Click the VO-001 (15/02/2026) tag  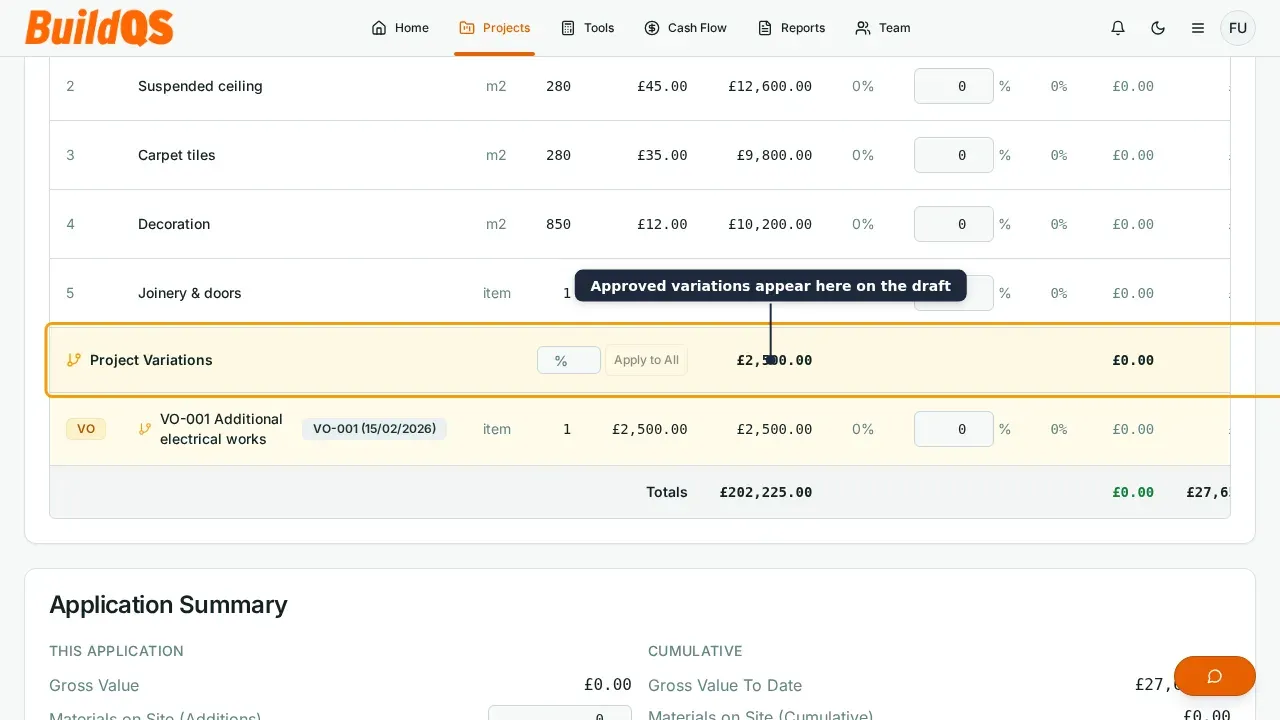375,429
